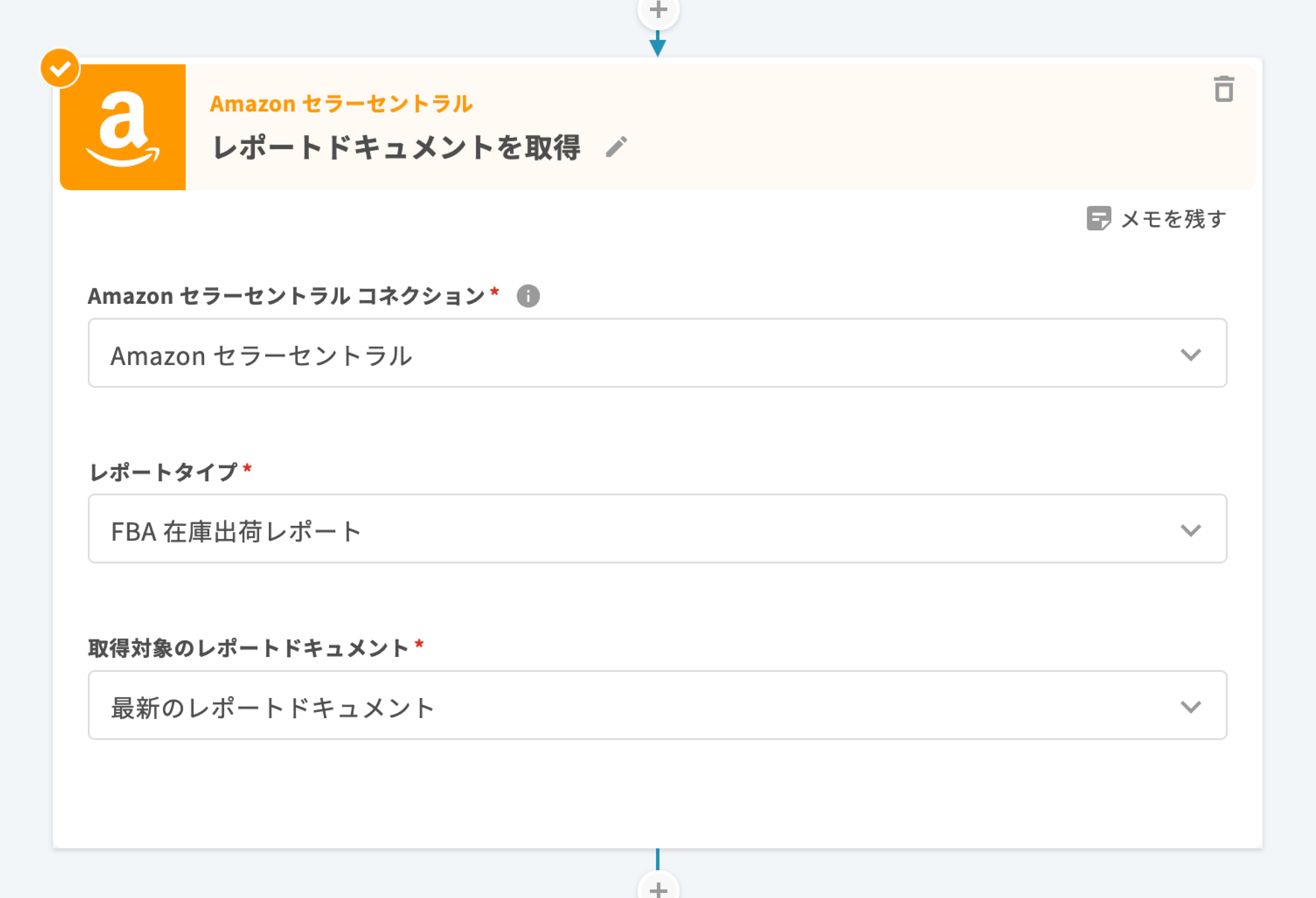
Task: Delete the step with the trash icon
Action: 1223,89
